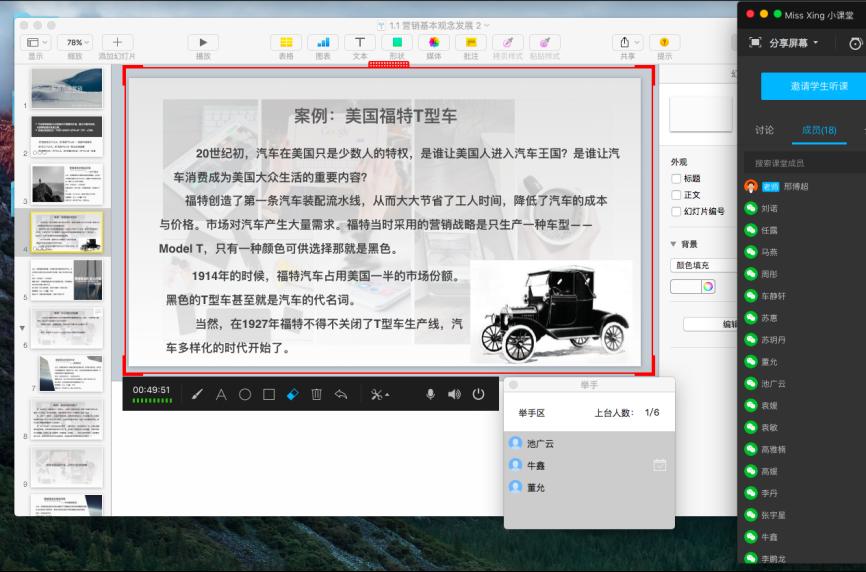Undo the last annotation stroke
This screenshot has width=866, height=572.
tap(341, 394)
